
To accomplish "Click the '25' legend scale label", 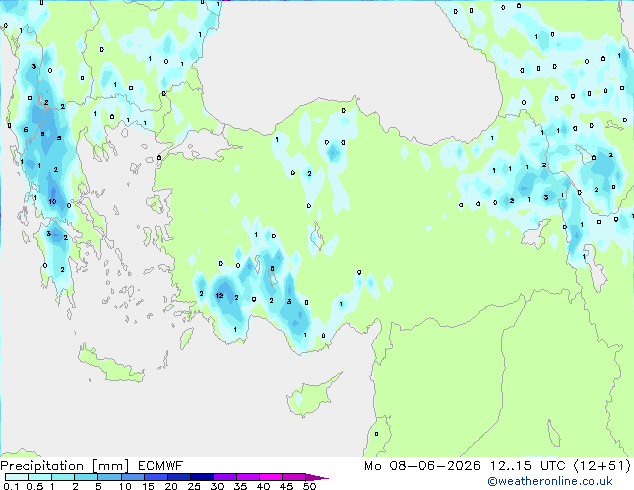I will click(194, 486).
